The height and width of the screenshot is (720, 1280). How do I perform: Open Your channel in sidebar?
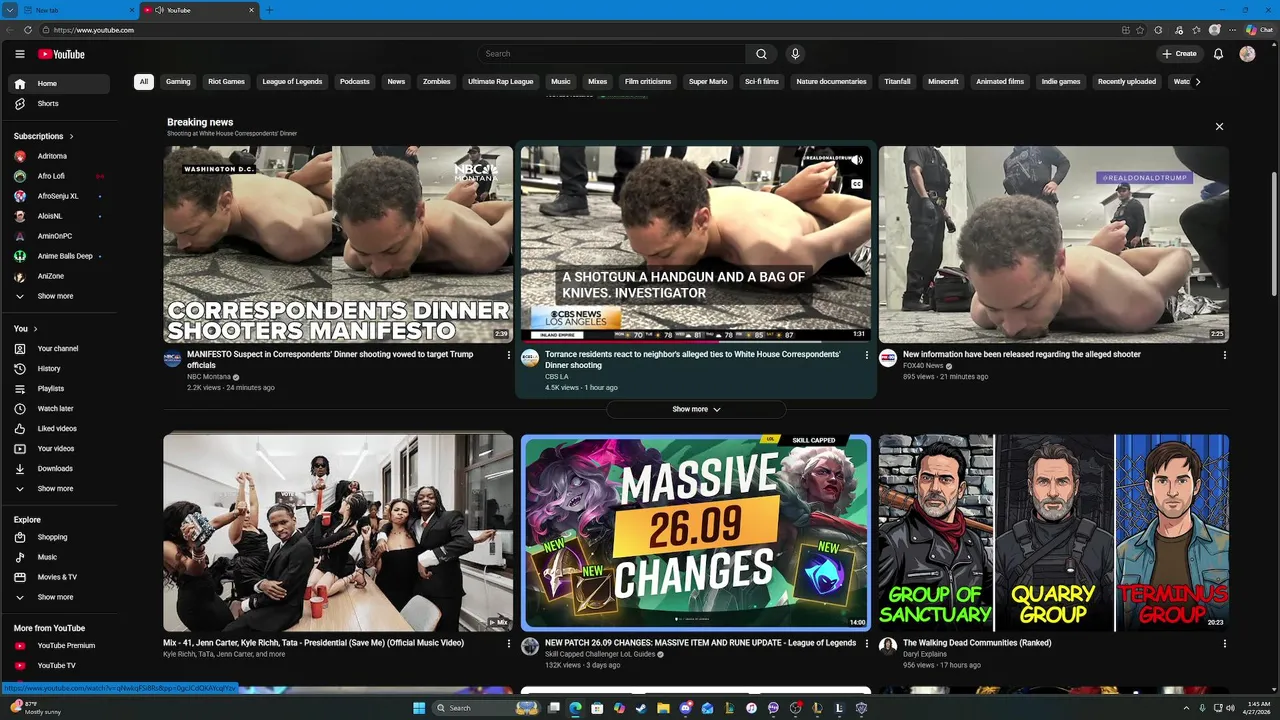[60, 349]
